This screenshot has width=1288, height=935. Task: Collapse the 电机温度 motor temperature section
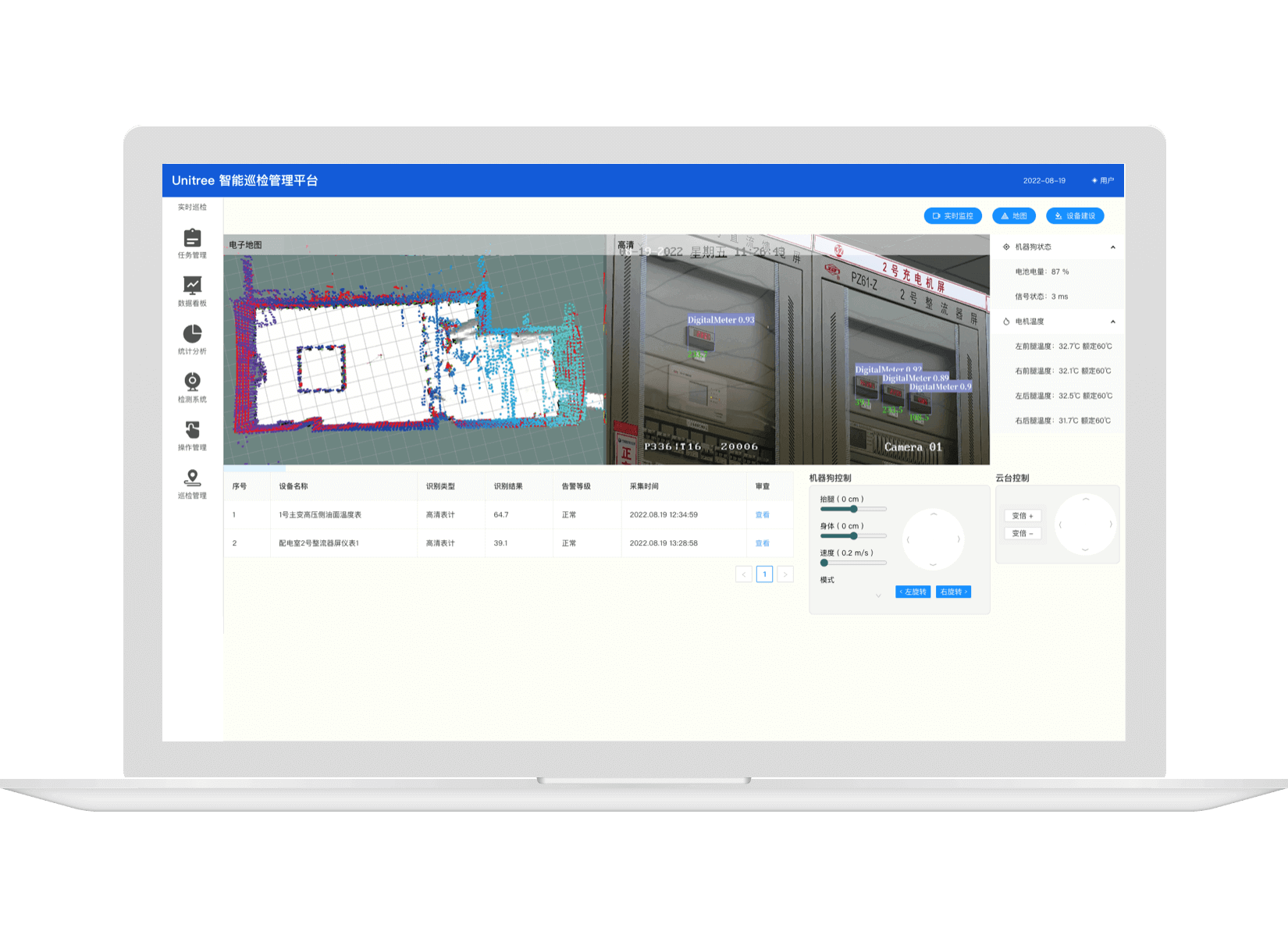coord(1112,322)
